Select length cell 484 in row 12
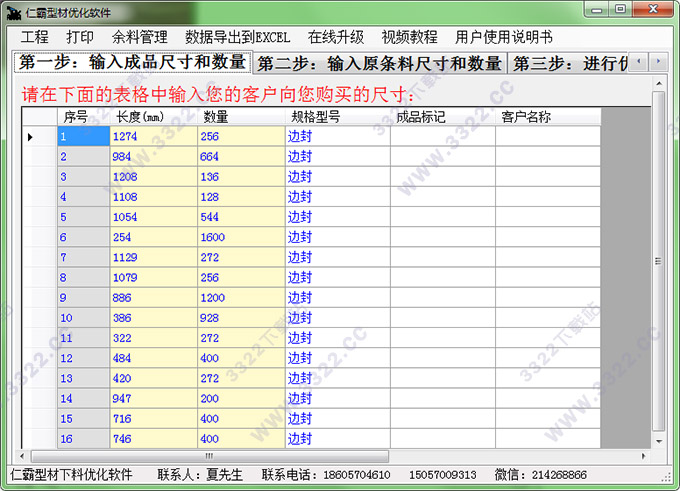 [x=154, y=358]
